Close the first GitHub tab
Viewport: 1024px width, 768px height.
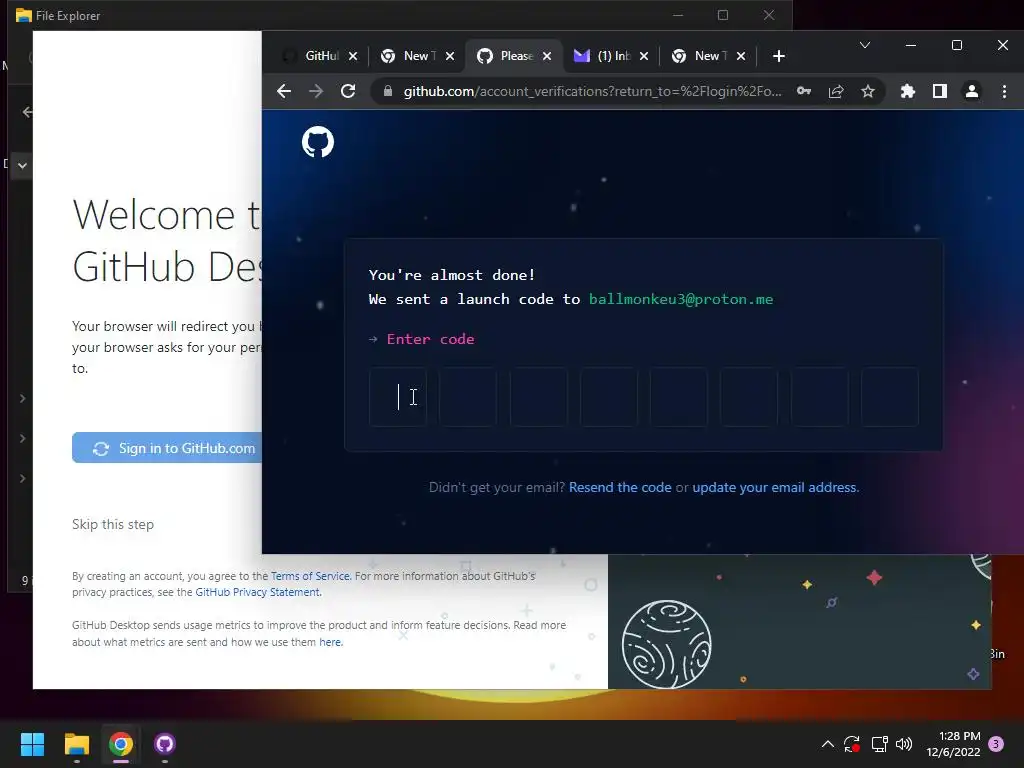pyautogui.click(x=353, y=56)
